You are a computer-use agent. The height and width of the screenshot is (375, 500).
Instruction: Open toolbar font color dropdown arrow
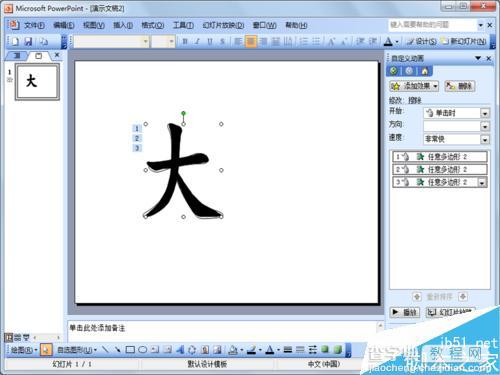click(397, 42)
